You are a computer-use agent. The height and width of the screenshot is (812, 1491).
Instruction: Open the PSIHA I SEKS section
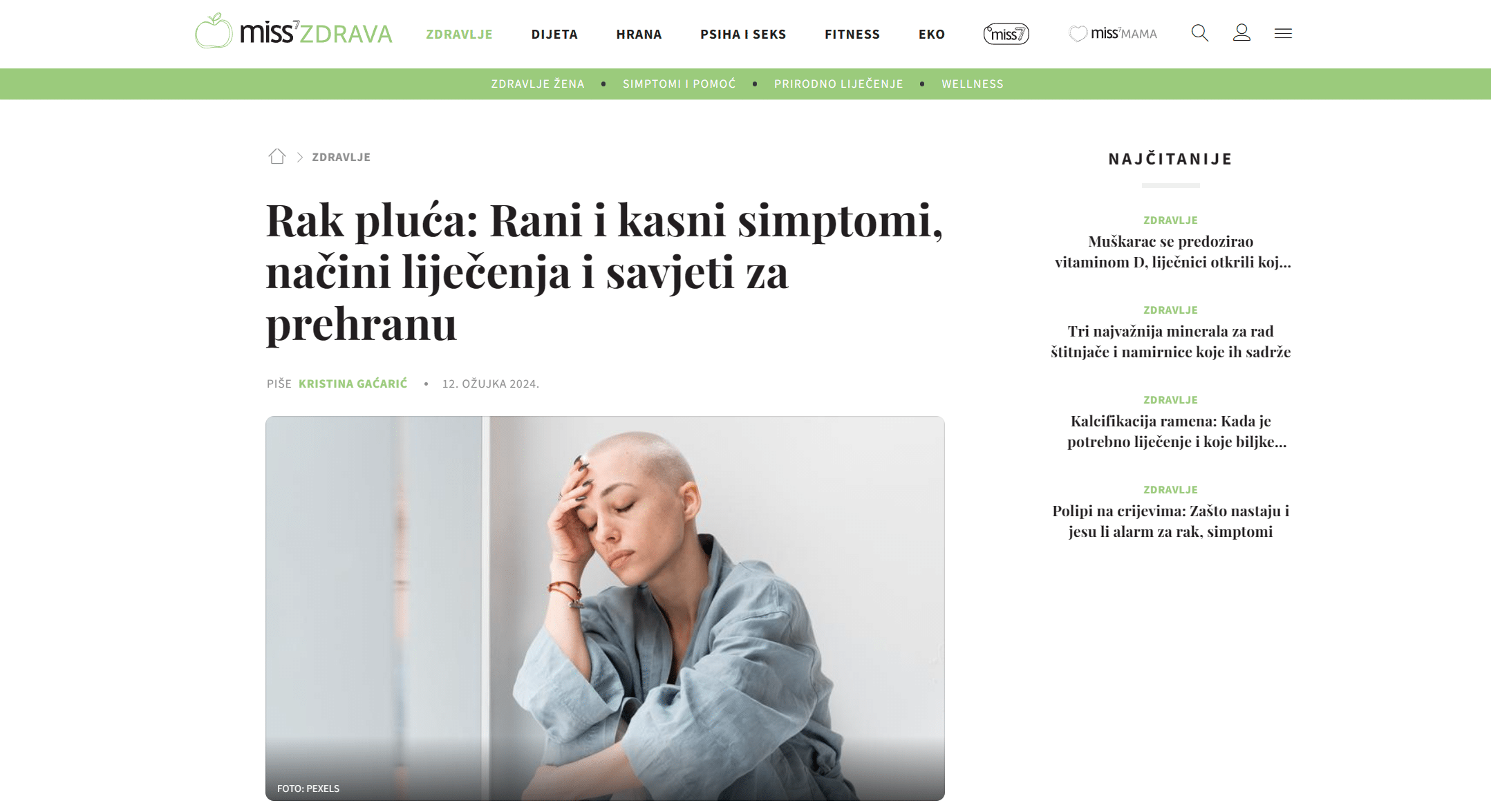[x=743, y=34]
